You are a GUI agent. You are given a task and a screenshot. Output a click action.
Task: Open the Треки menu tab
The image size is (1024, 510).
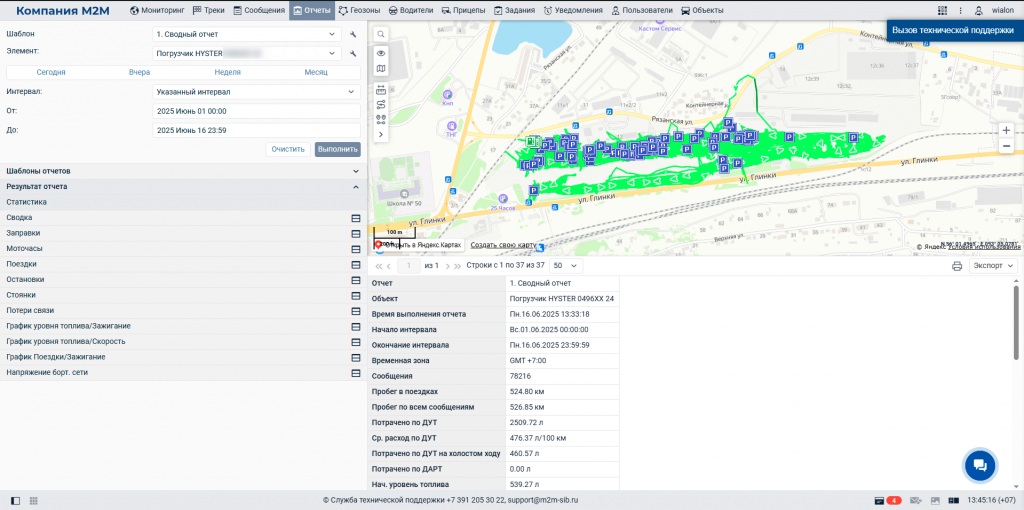pos(209,10)
